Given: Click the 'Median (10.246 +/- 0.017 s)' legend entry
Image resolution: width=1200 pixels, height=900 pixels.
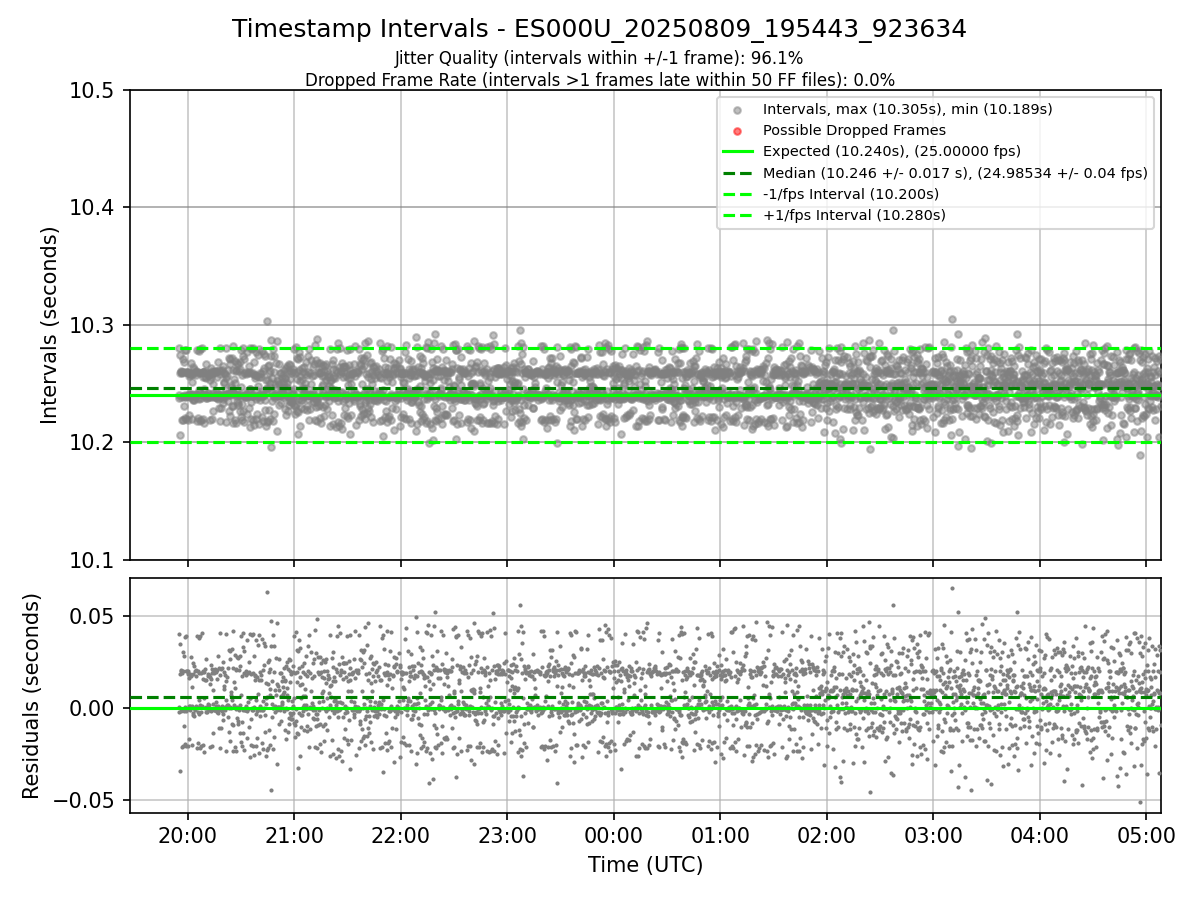Looking at the screenshot, I should [955, 173].
